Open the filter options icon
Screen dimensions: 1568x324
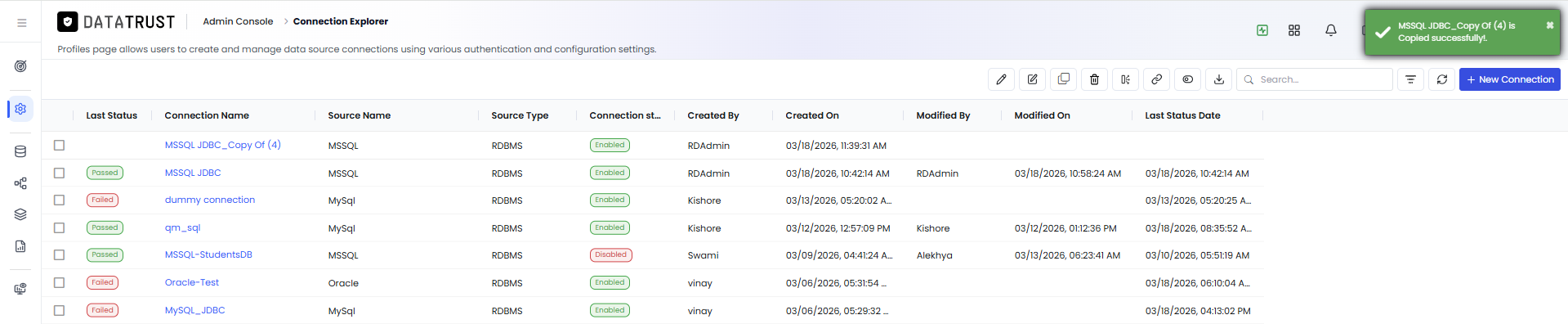tap(1411, 79)
